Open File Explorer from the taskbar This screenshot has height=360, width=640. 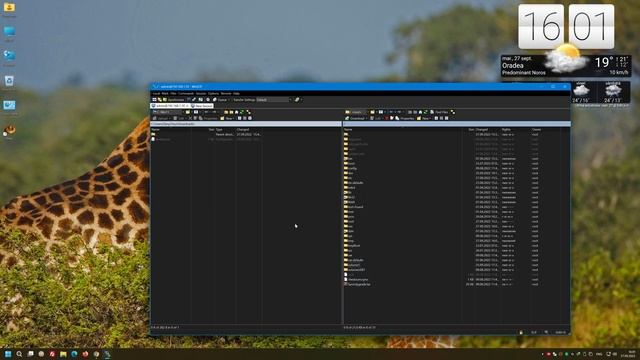[63, 354]
